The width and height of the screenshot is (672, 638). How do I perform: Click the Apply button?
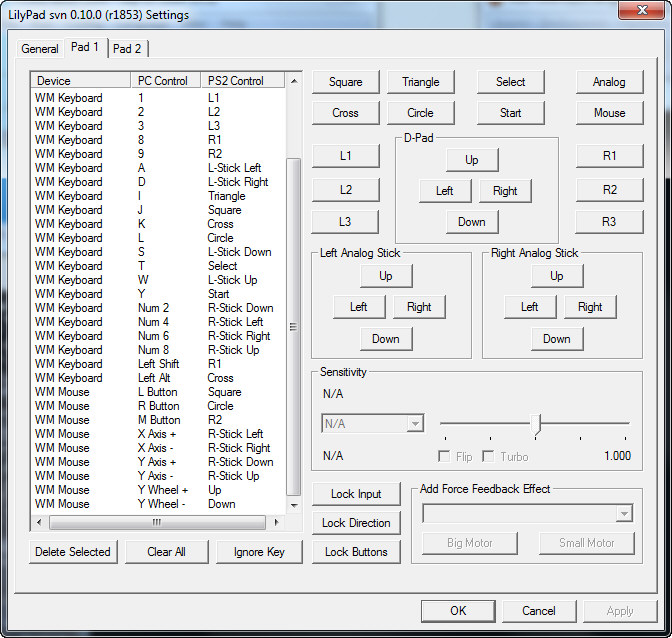click(620, 611)
